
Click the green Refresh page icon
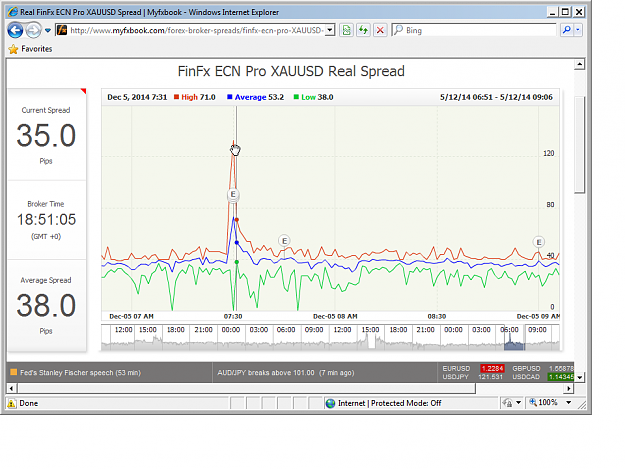click(363, 30)
